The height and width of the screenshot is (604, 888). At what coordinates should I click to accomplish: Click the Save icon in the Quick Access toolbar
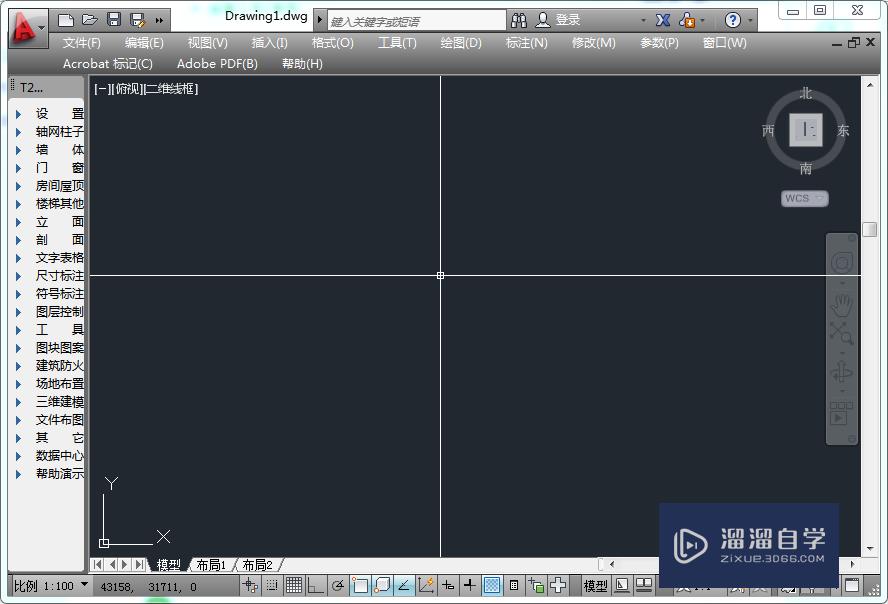point(113,18)
